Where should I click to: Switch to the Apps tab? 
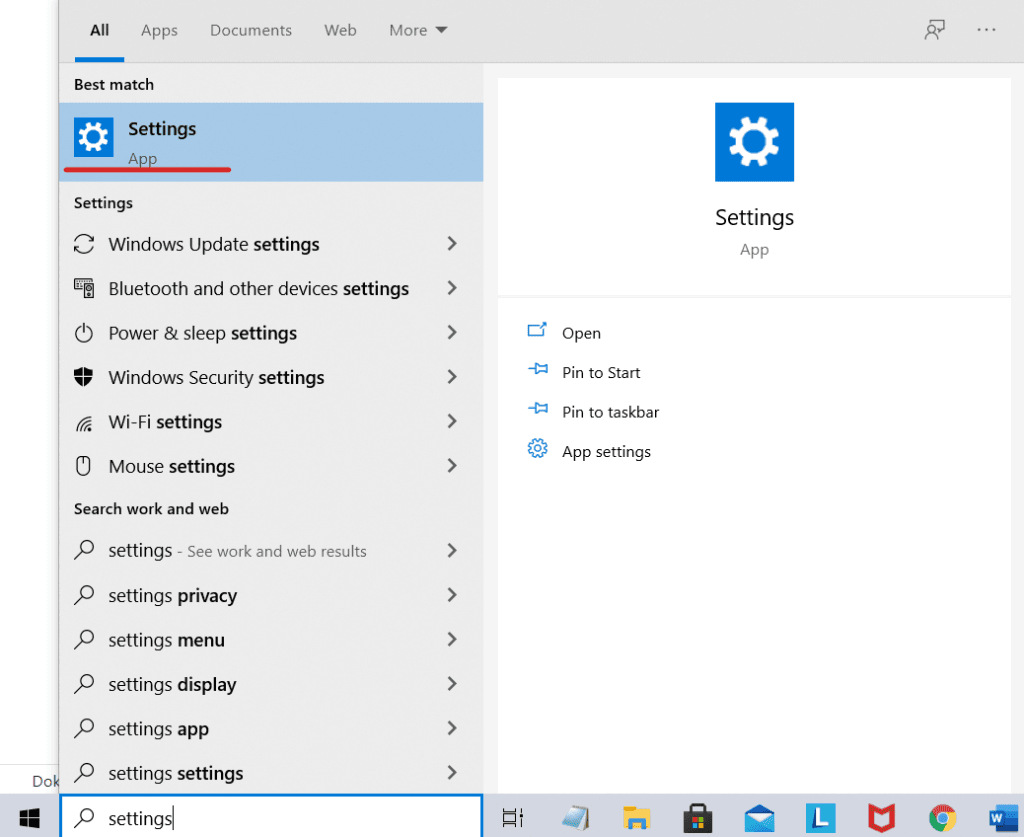(x=159, y=30)
